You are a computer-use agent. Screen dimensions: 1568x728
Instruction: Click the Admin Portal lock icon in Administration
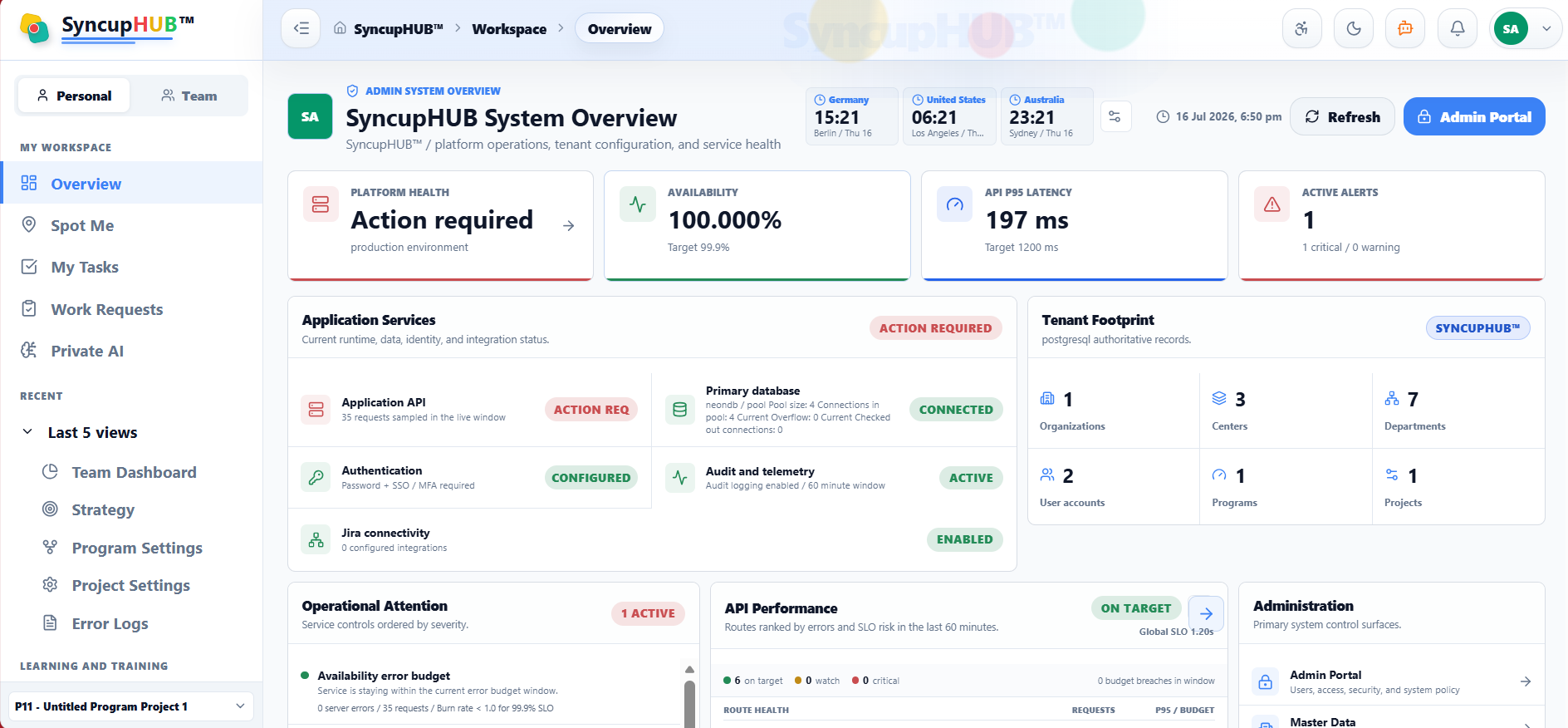click(x=1265, y=681)
